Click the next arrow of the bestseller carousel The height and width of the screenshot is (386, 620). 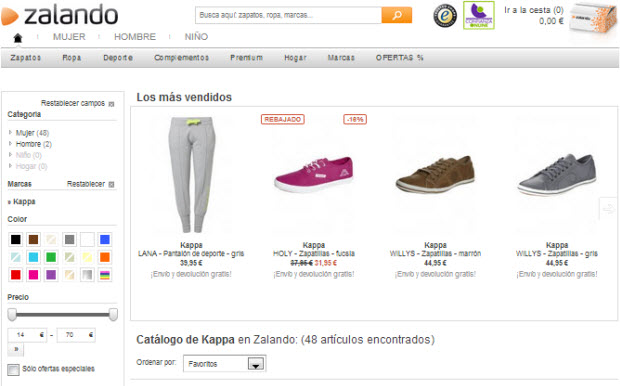609,208
